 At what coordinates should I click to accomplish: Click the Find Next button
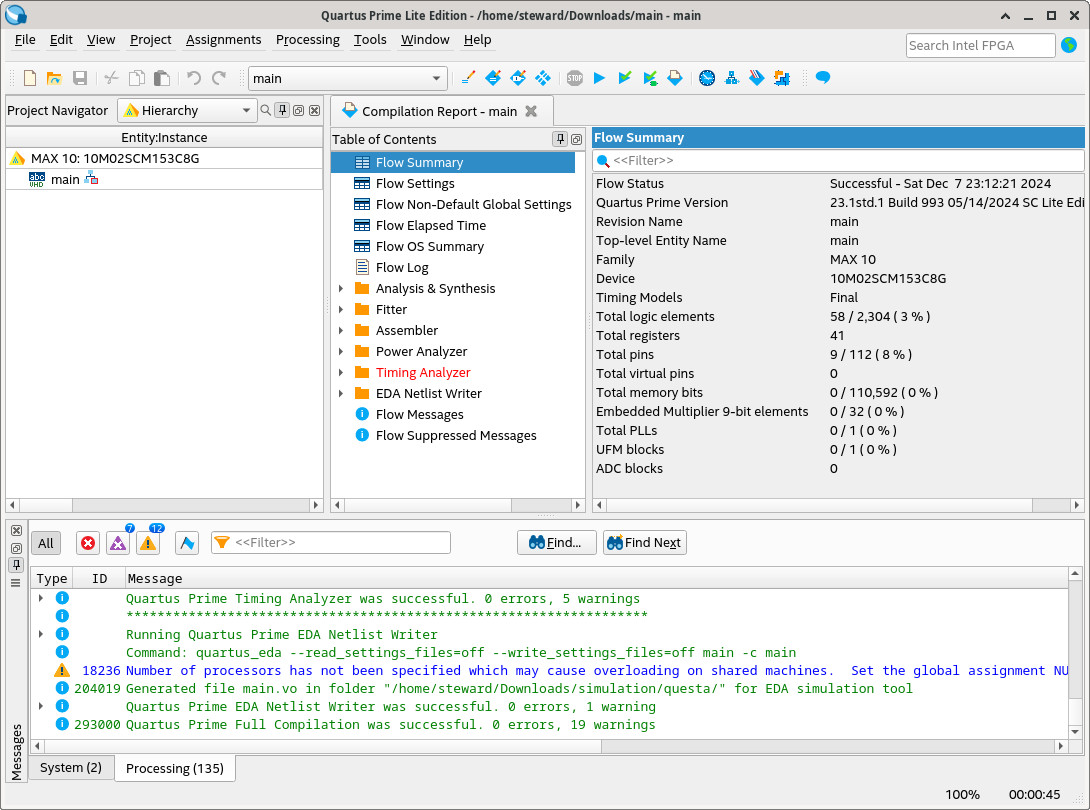(644, 543)
